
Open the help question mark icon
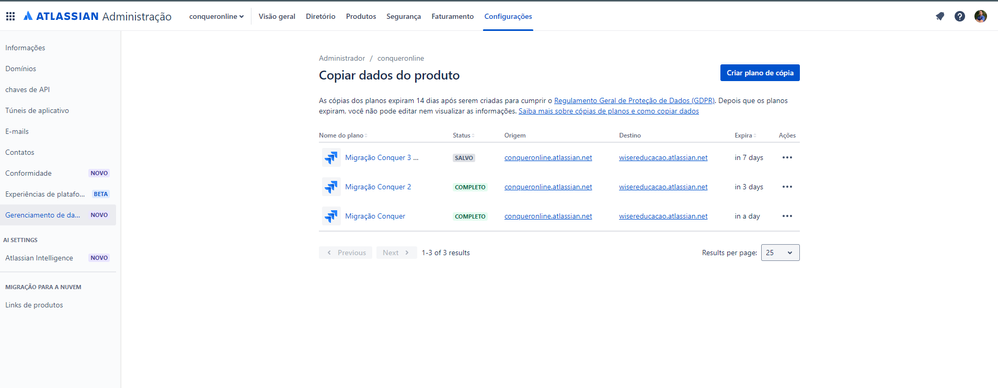(959, 17)
